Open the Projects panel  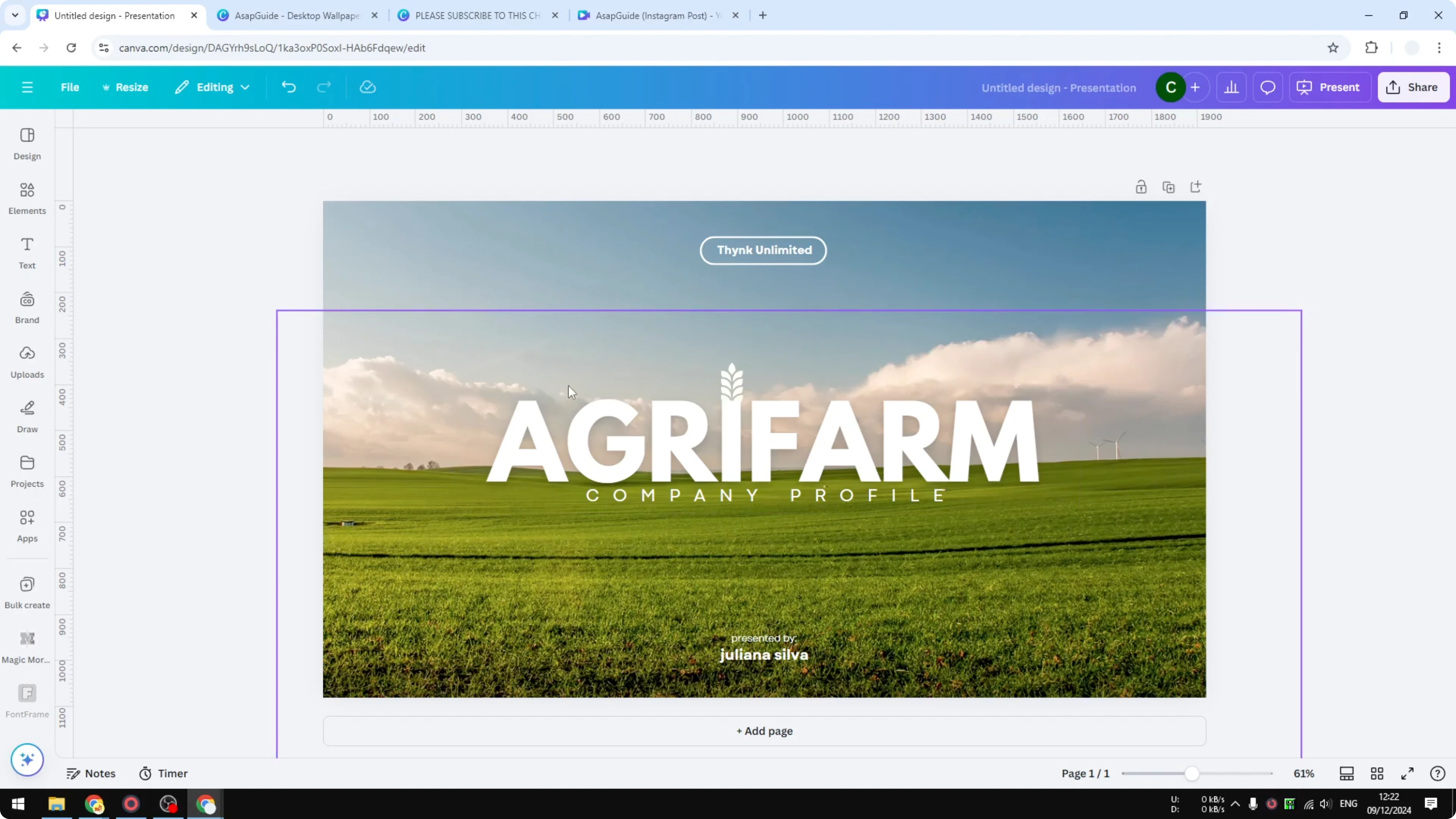[27, 471]
